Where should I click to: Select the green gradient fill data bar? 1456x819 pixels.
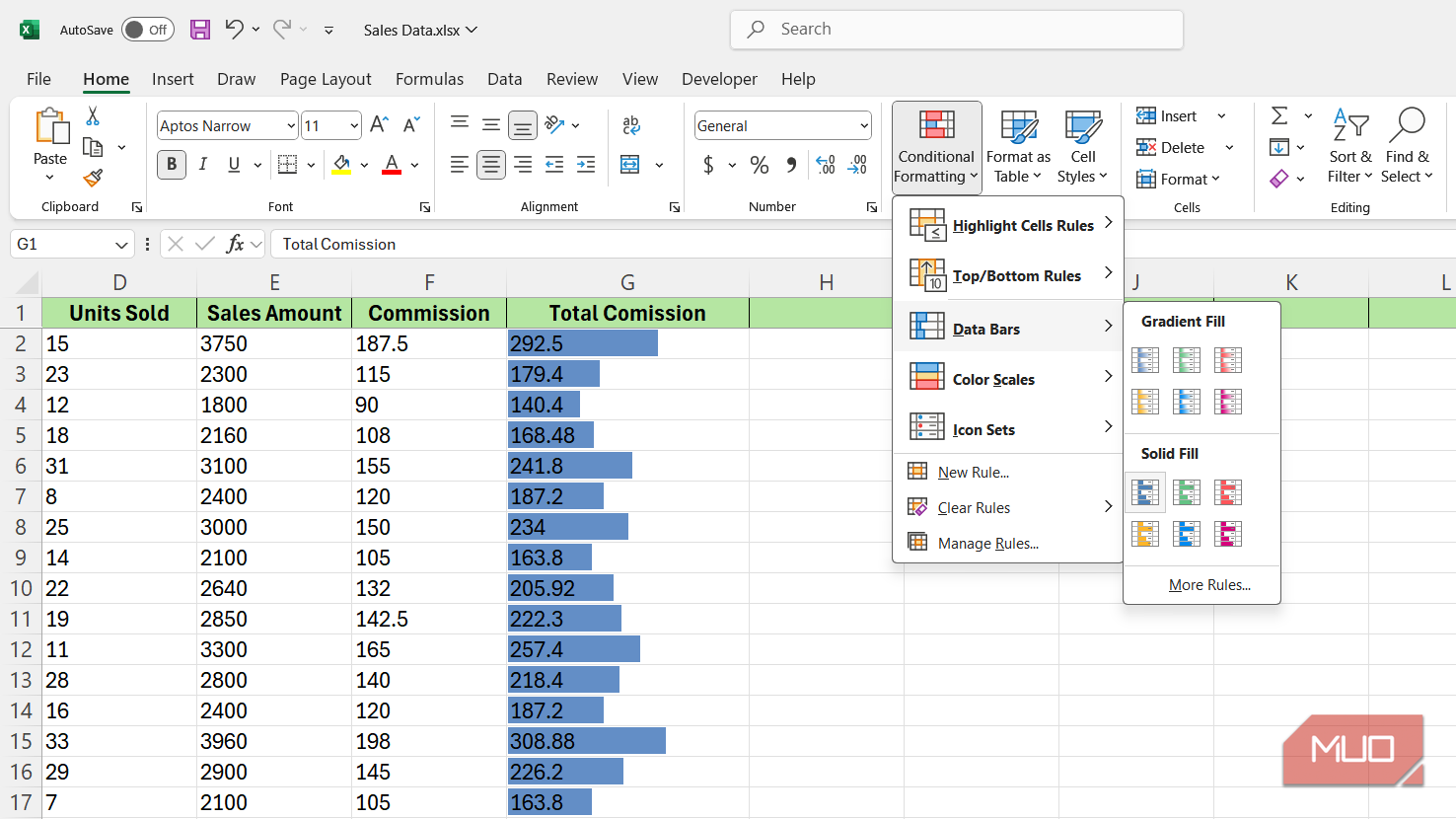click(x=1187, y=360)
